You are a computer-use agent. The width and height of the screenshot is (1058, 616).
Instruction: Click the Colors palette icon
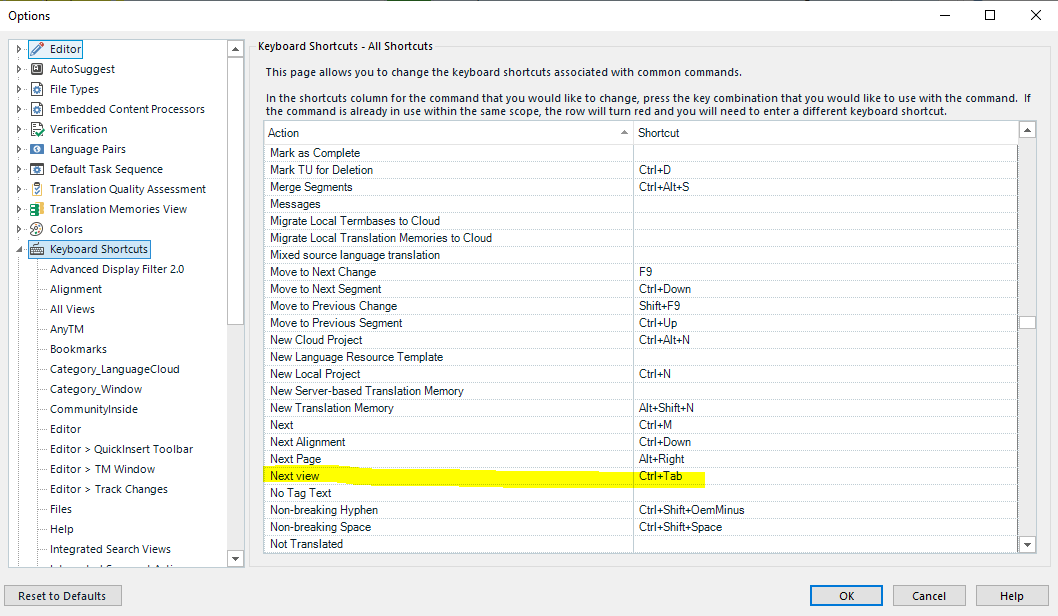pos(37,229)
